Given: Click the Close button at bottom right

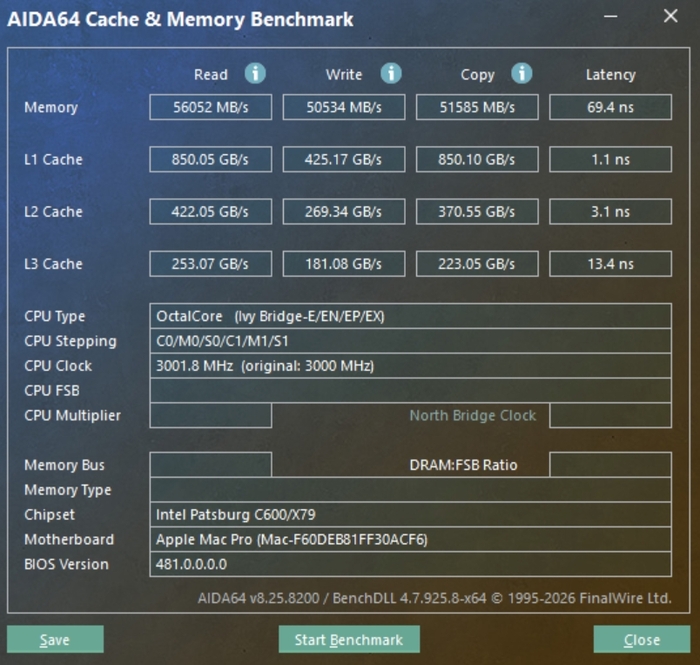Looking at the screenshot, I should click(641, 640).
